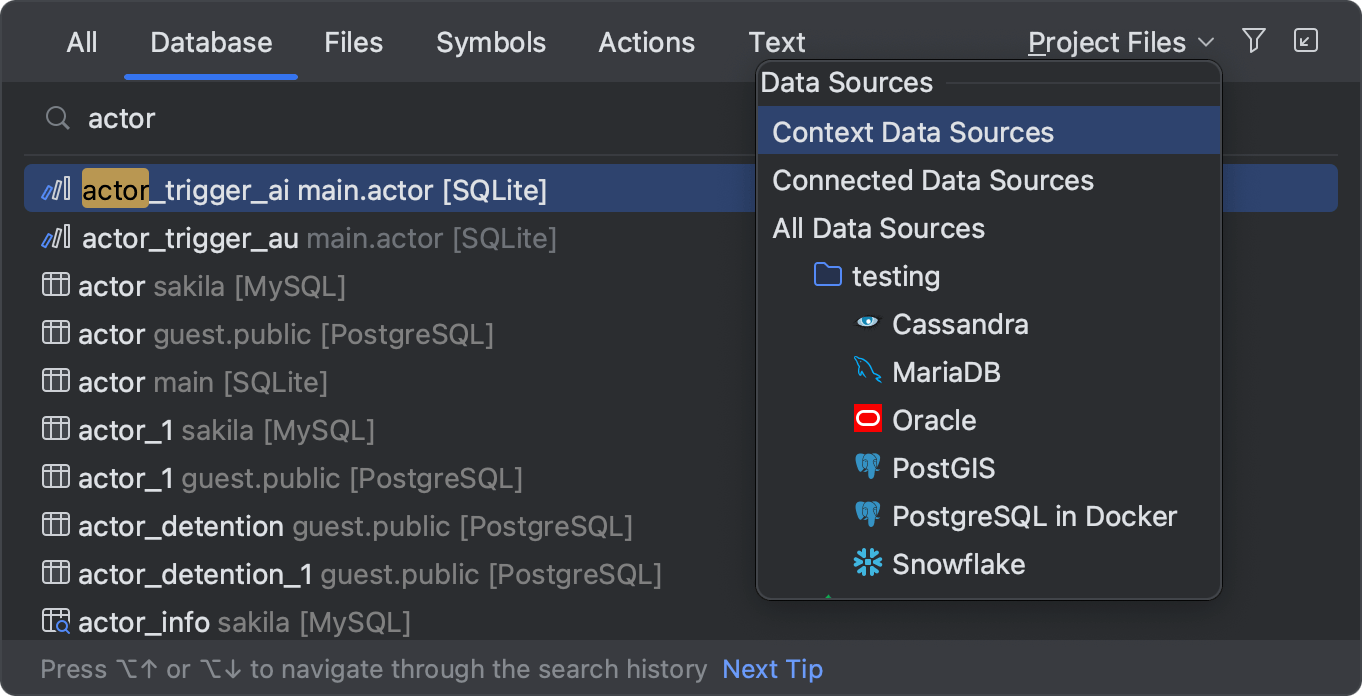Choose Context Data Sources from the menu

pyautogui.click(x=912, y=131)
